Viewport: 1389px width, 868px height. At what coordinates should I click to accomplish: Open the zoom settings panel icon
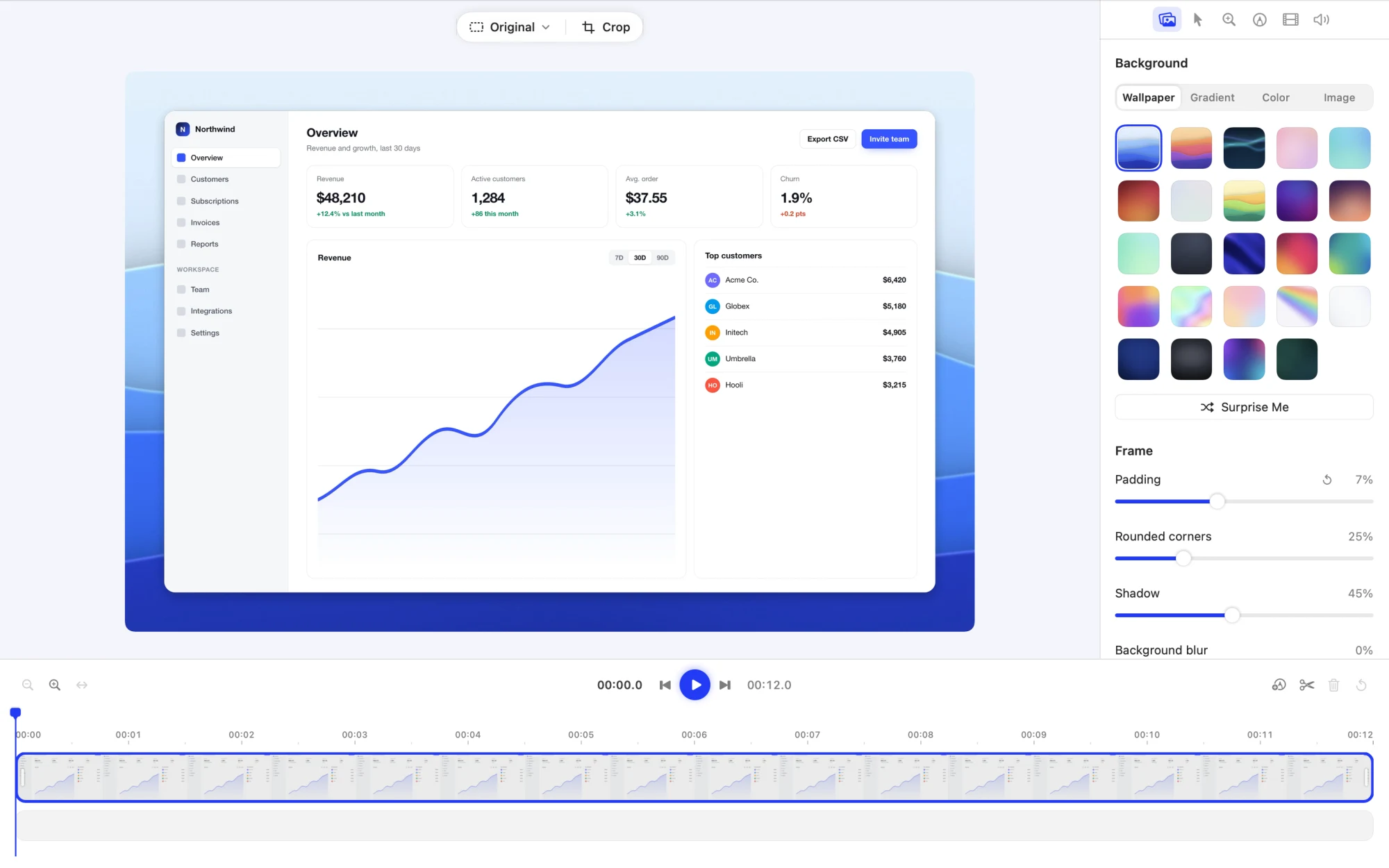[x=1229, y=19]
